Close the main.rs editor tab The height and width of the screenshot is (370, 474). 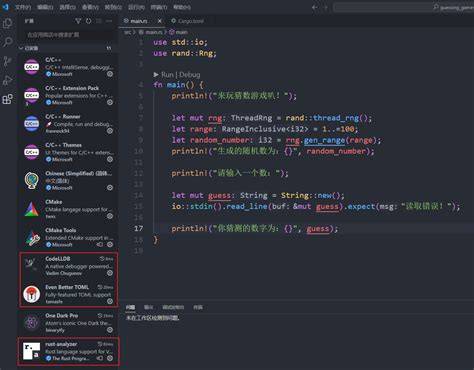coord(160,21)
